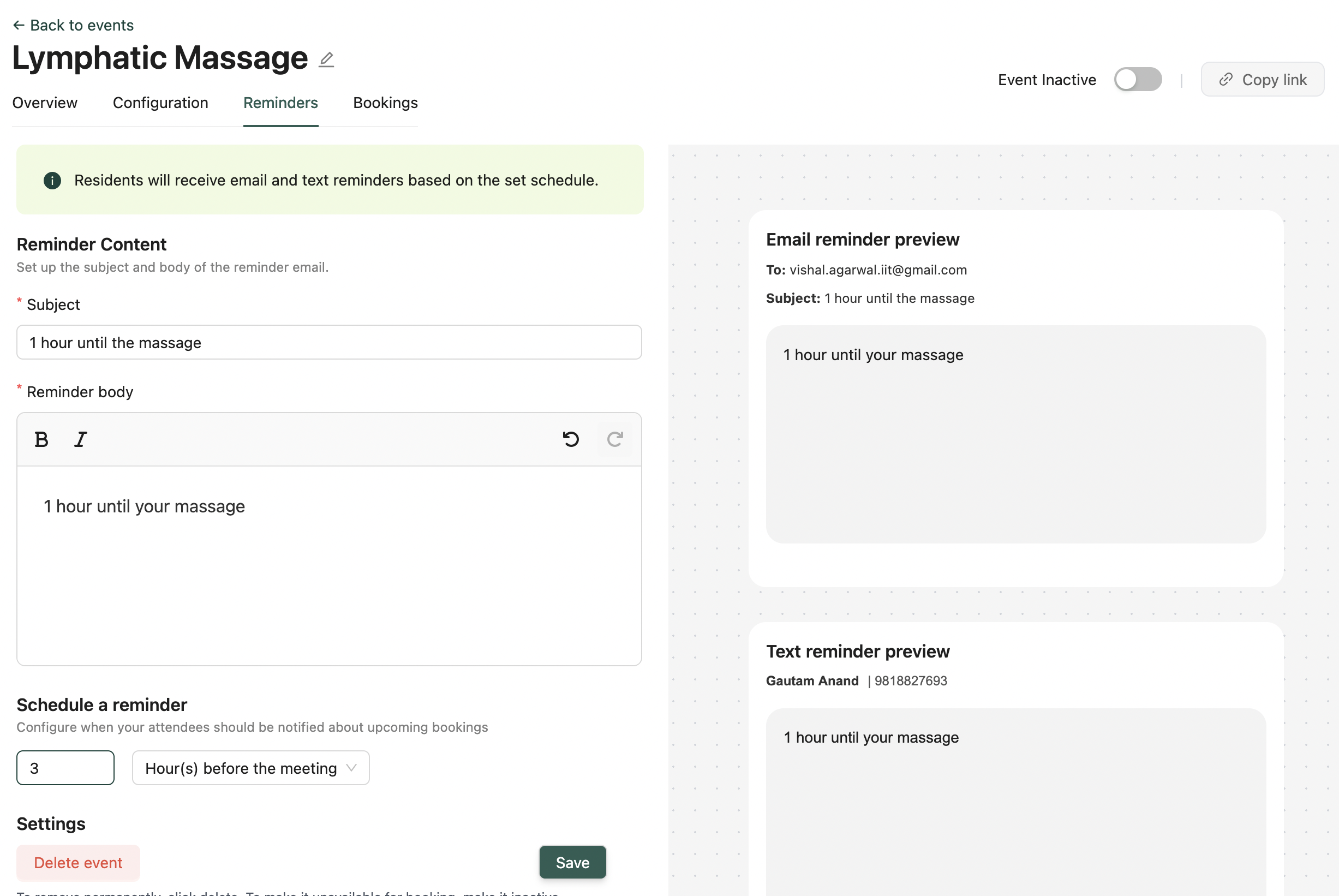Screen dimensions: 1339x896
Task: Click the chevron on the time unit dropdown
Action: [351, 768]
